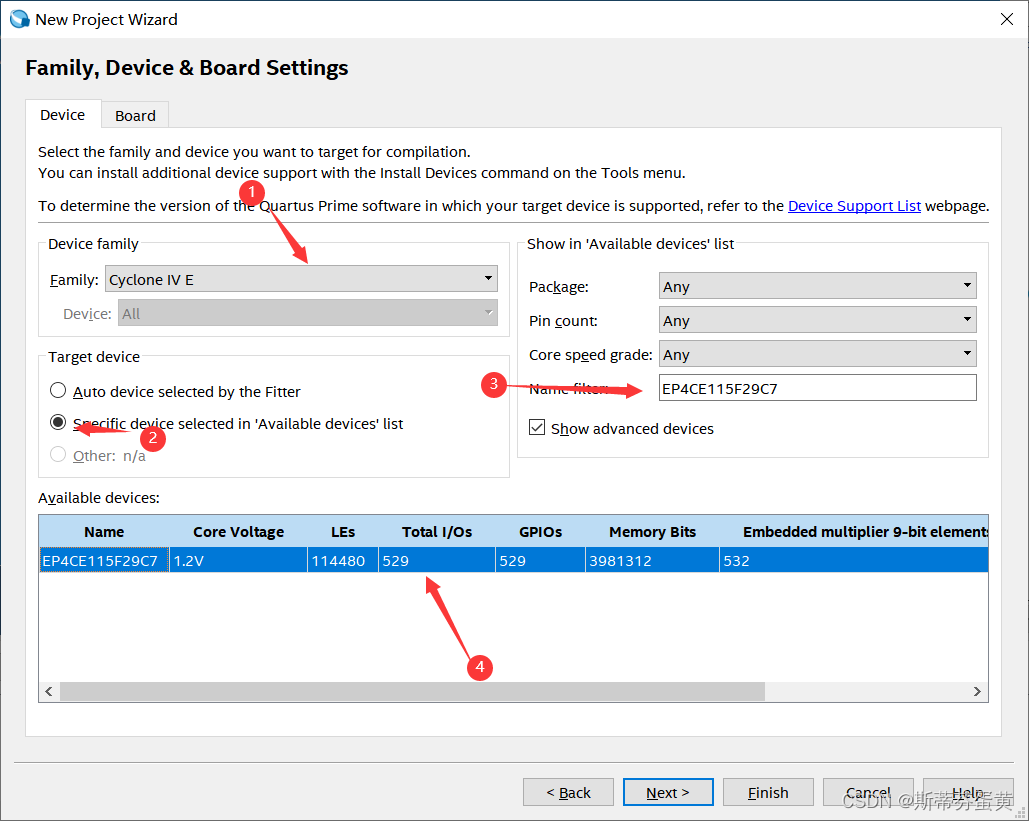The image size is (1029, 821).
Task: Sort devices by Core Voltage column
Action: coord(238,532)
